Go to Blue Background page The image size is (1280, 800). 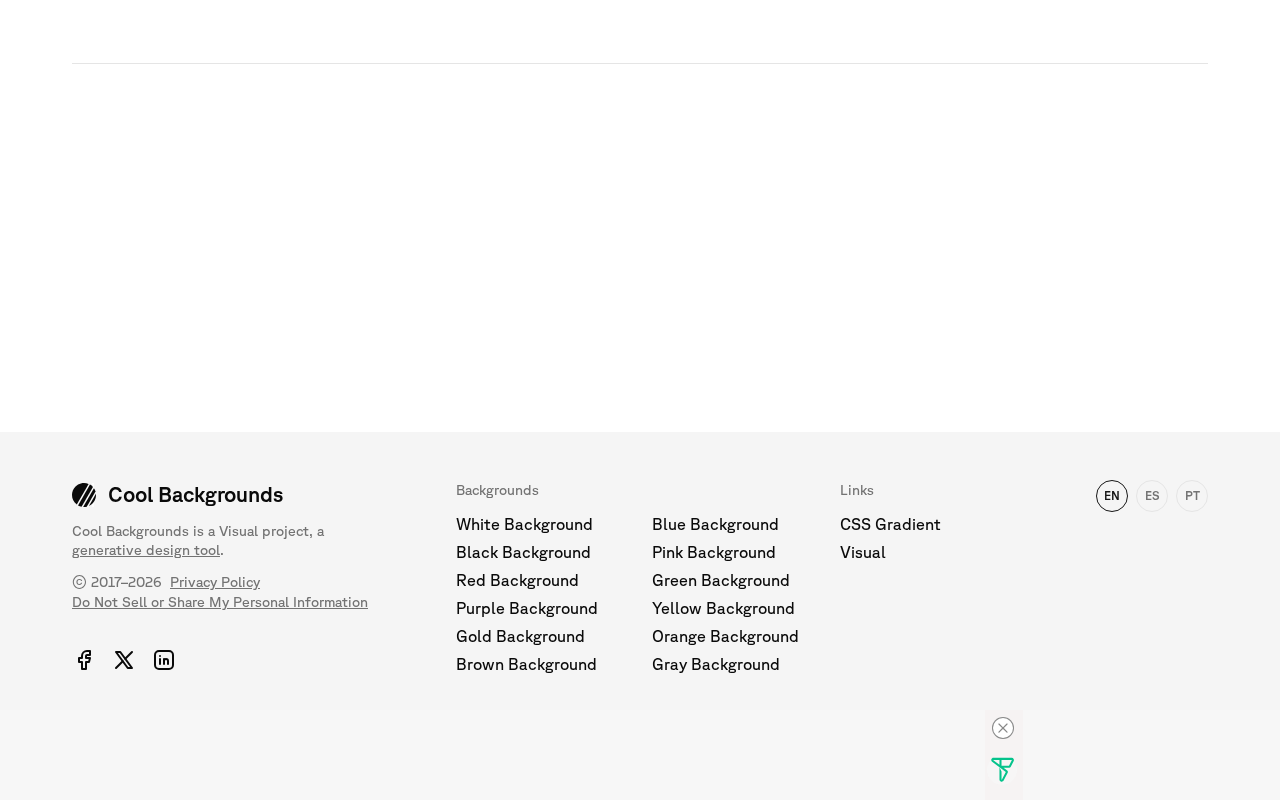tap(715, 524)
